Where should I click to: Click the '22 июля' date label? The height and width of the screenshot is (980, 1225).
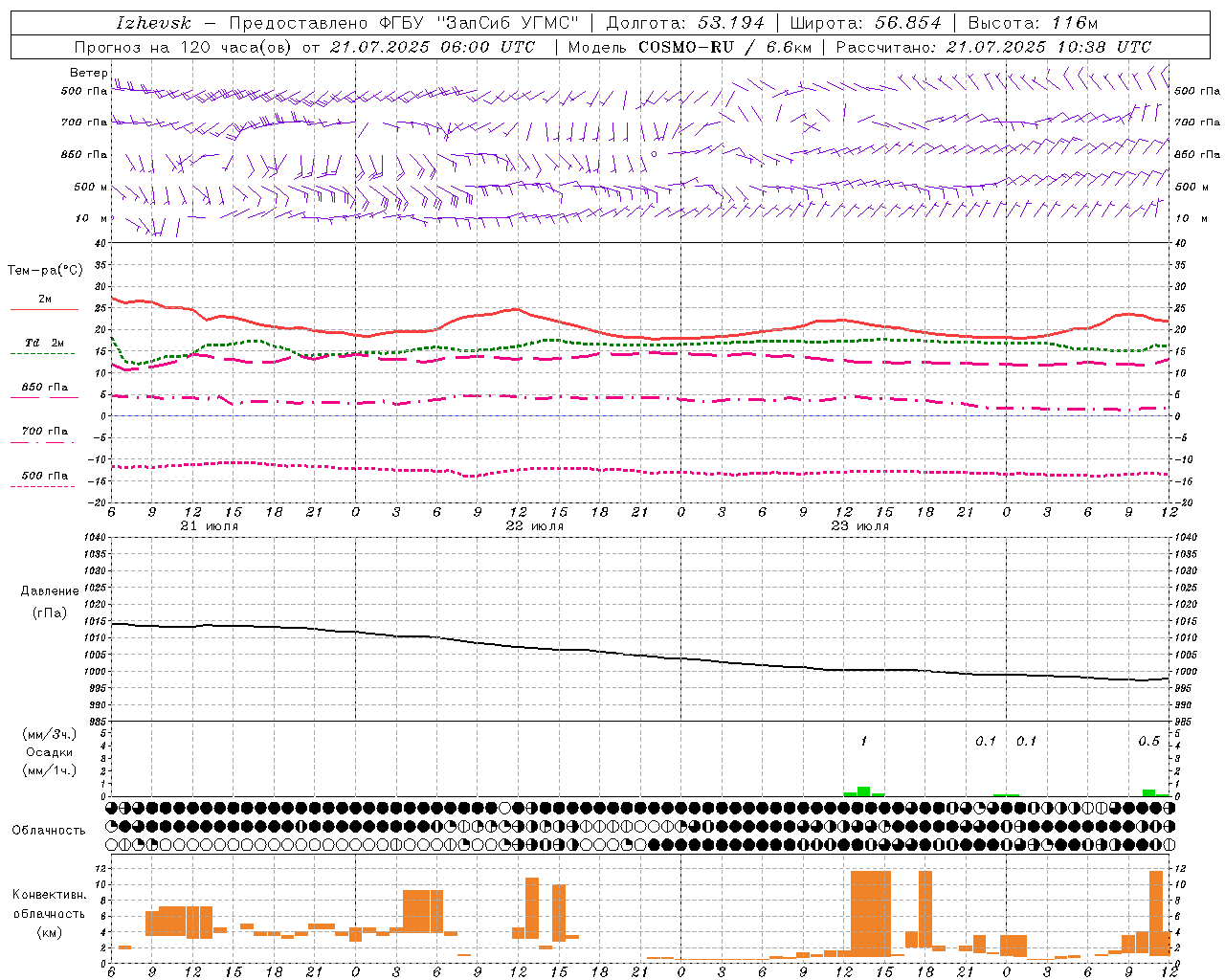(x=535, y=526)
